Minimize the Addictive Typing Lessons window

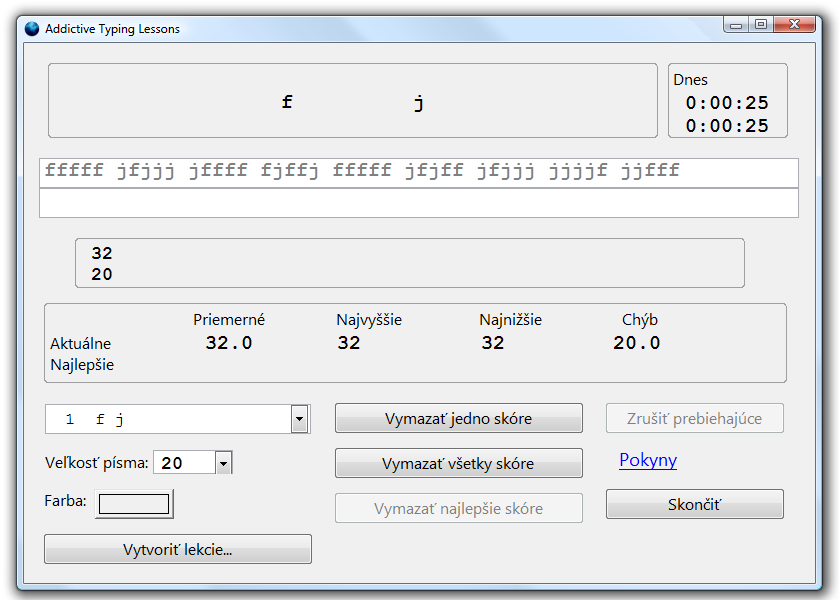click(736, 25)
